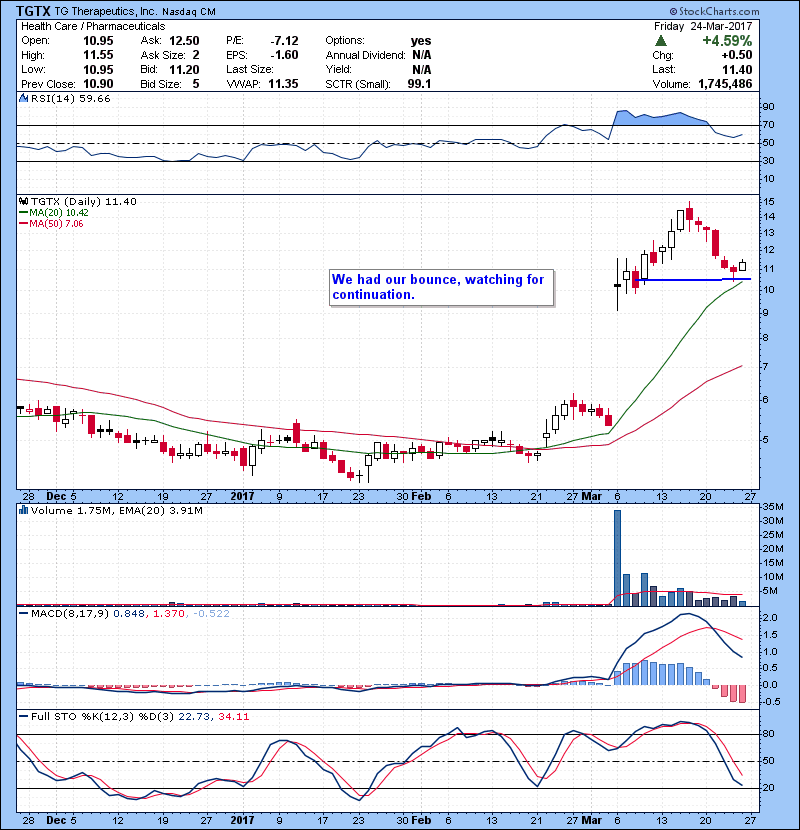Click the volume bars icon beside Volume 1.75M
The image size is (800, 830).
[x=23, y=510]
